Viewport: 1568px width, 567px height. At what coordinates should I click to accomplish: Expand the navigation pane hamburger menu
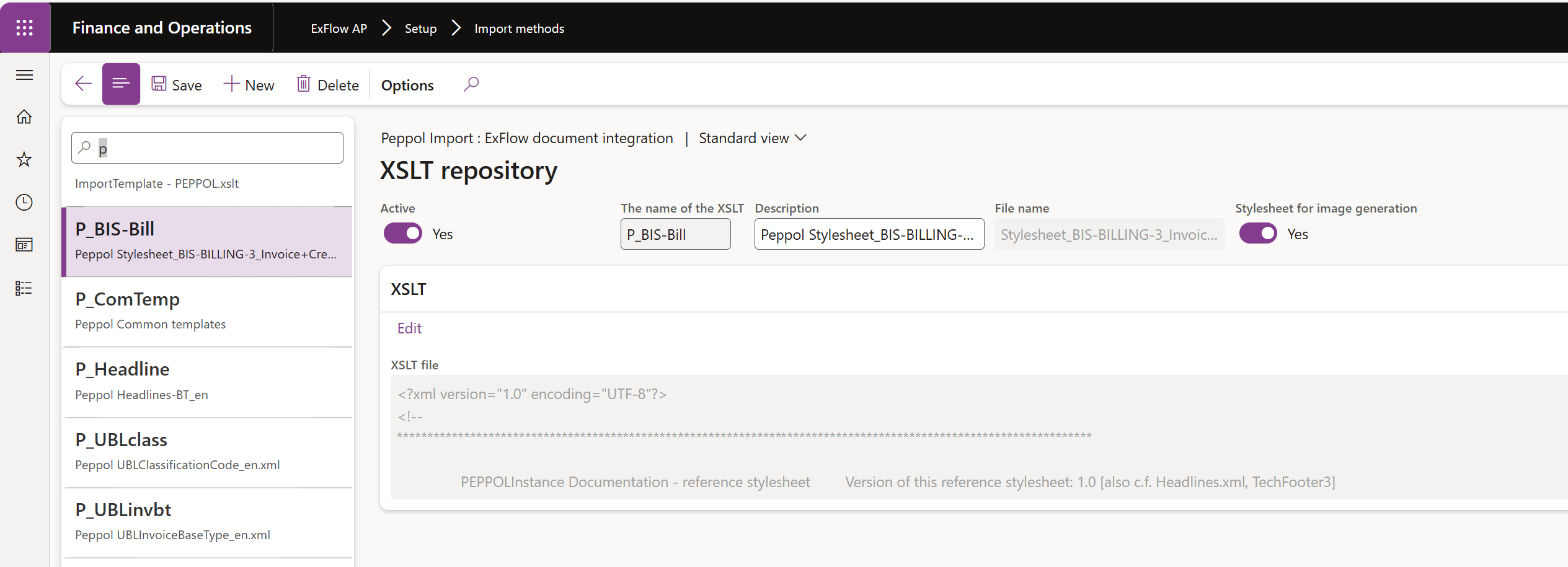click(x=25, y=75)
